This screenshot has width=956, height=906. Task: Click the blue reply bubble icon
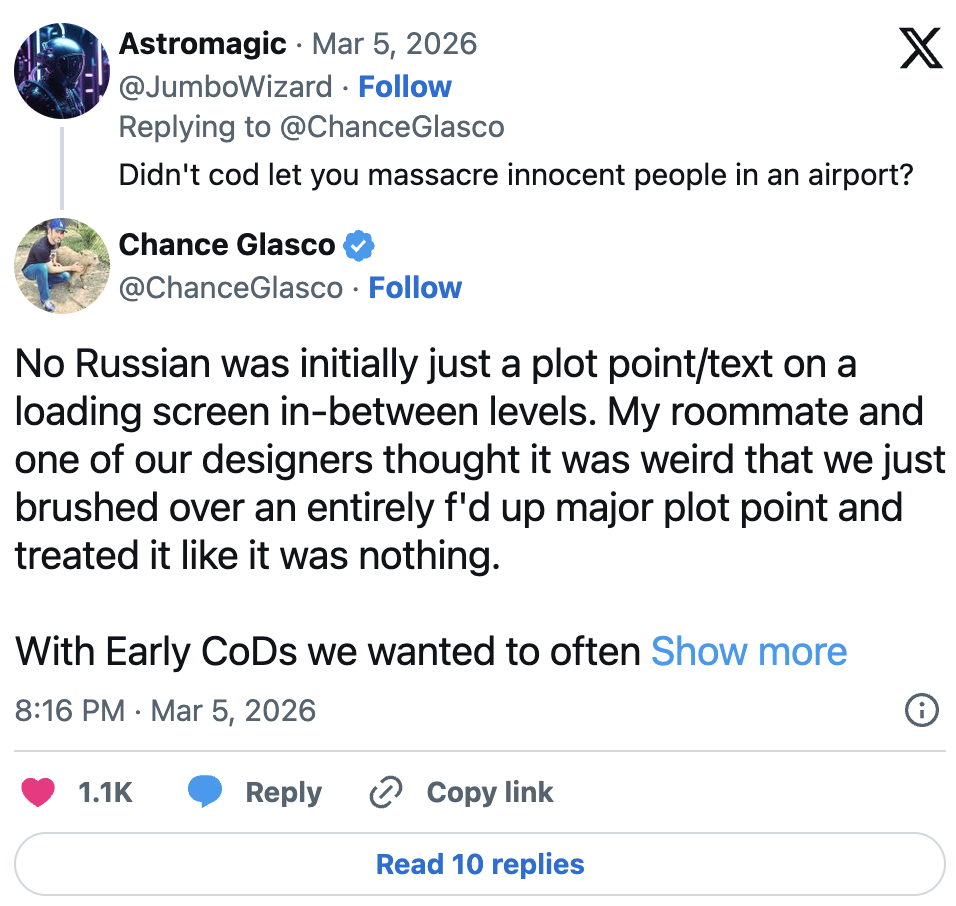(x=205, y=793)
